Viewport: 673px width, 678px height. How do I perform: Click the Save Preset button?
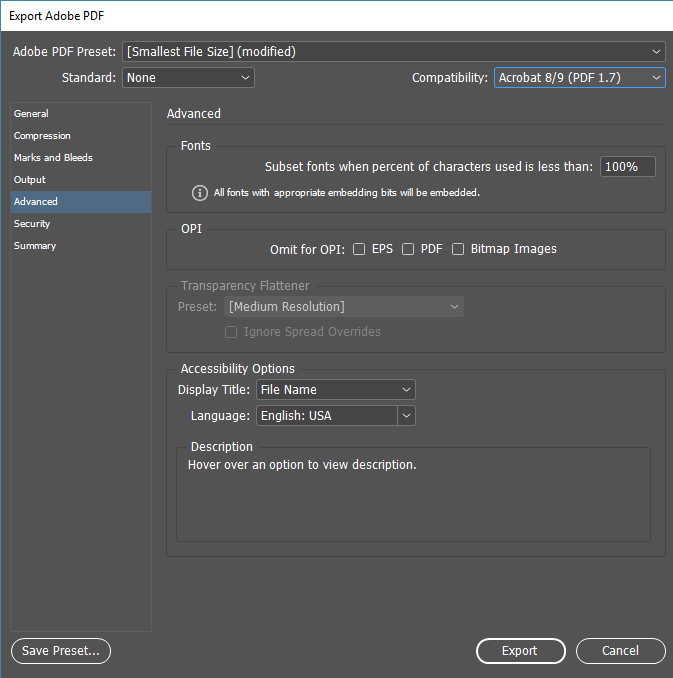(x=61, y=651)
